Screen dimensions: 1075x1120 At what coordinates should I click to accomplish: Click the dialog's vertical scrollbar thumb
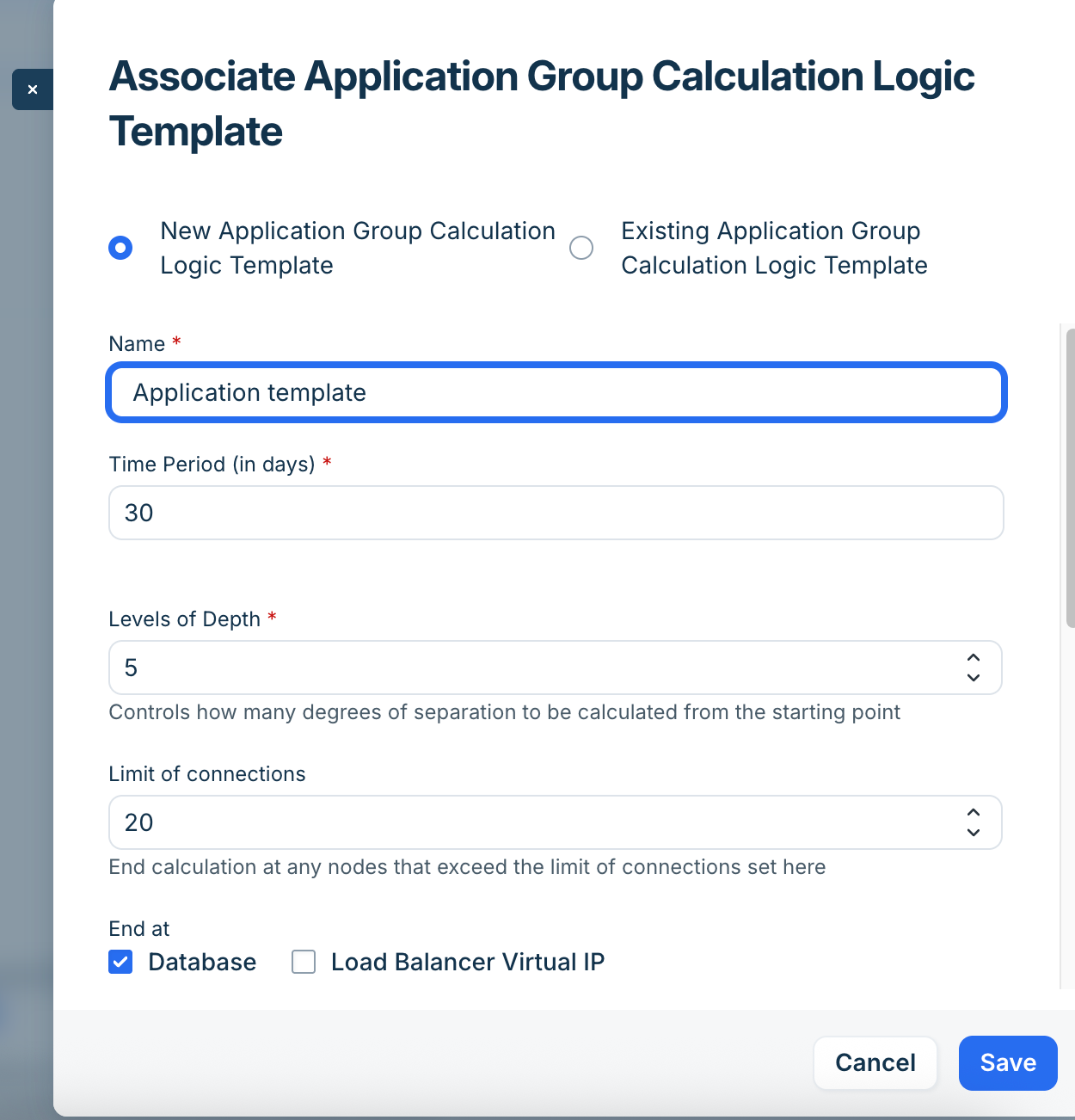tap(1070, 477)
